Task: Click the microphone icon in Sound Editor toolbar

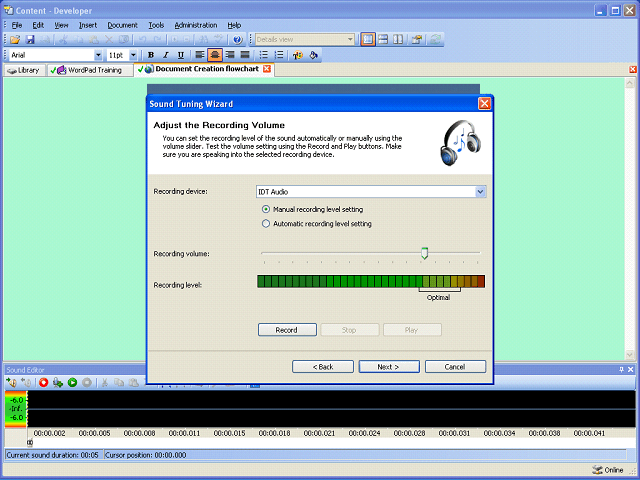Action: click(x=58, y=382)
